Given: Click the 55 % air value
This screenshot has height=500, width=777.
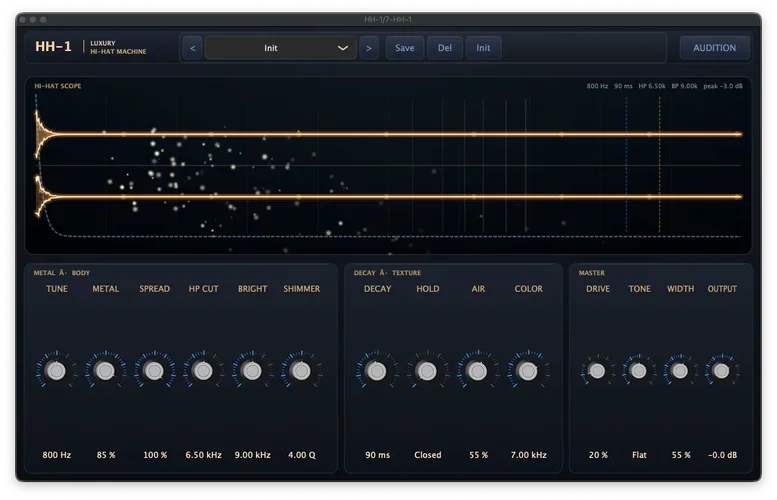Looking at the screenshot, I should (x=478, y=455).
